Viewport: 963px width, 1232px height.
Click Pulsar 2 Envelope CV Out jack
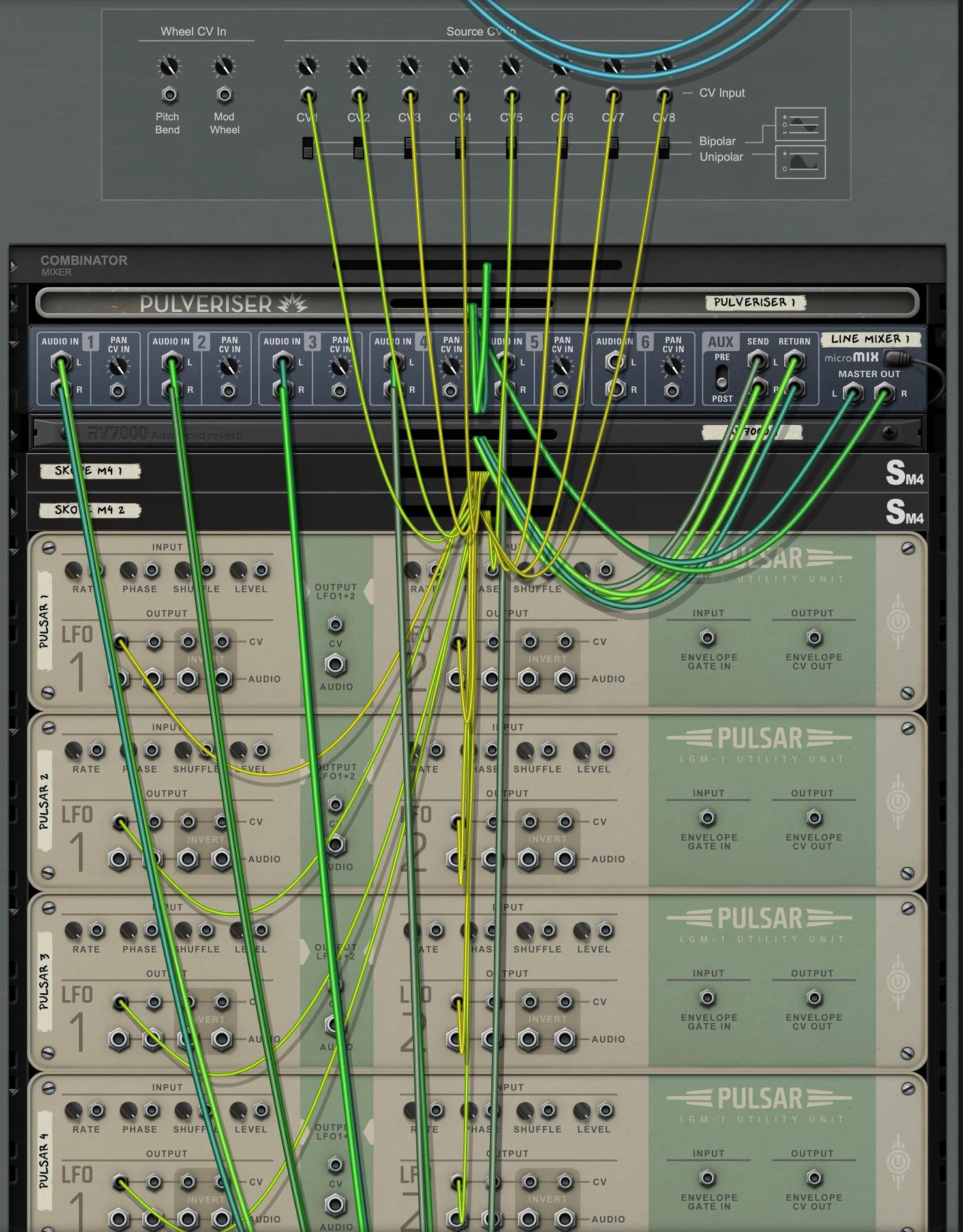click(814, 818)
